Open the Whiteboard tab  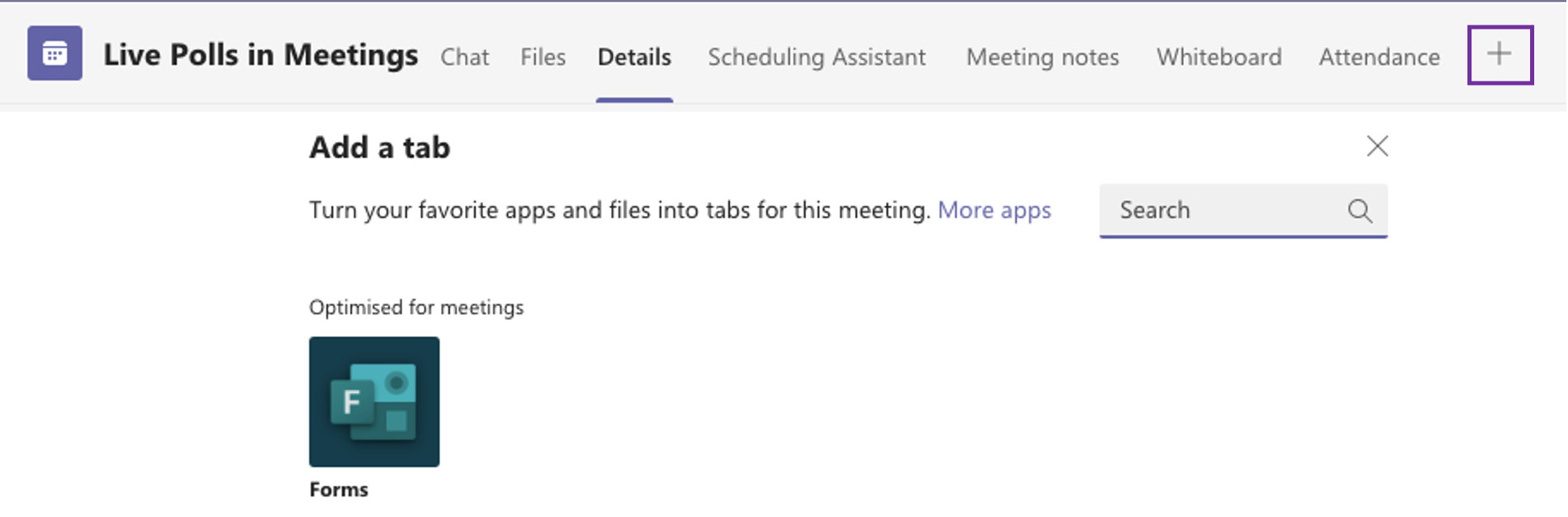pos(1218,57)
